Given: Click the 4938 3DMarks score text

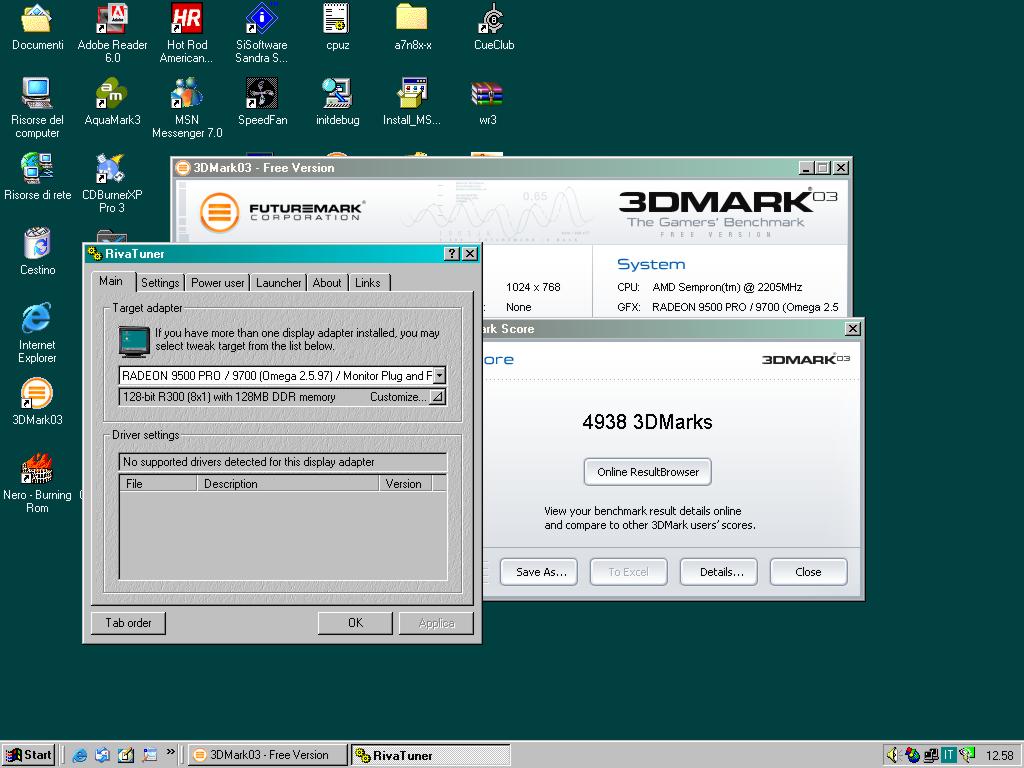Looking at the screenshot, I should [647, 422].
